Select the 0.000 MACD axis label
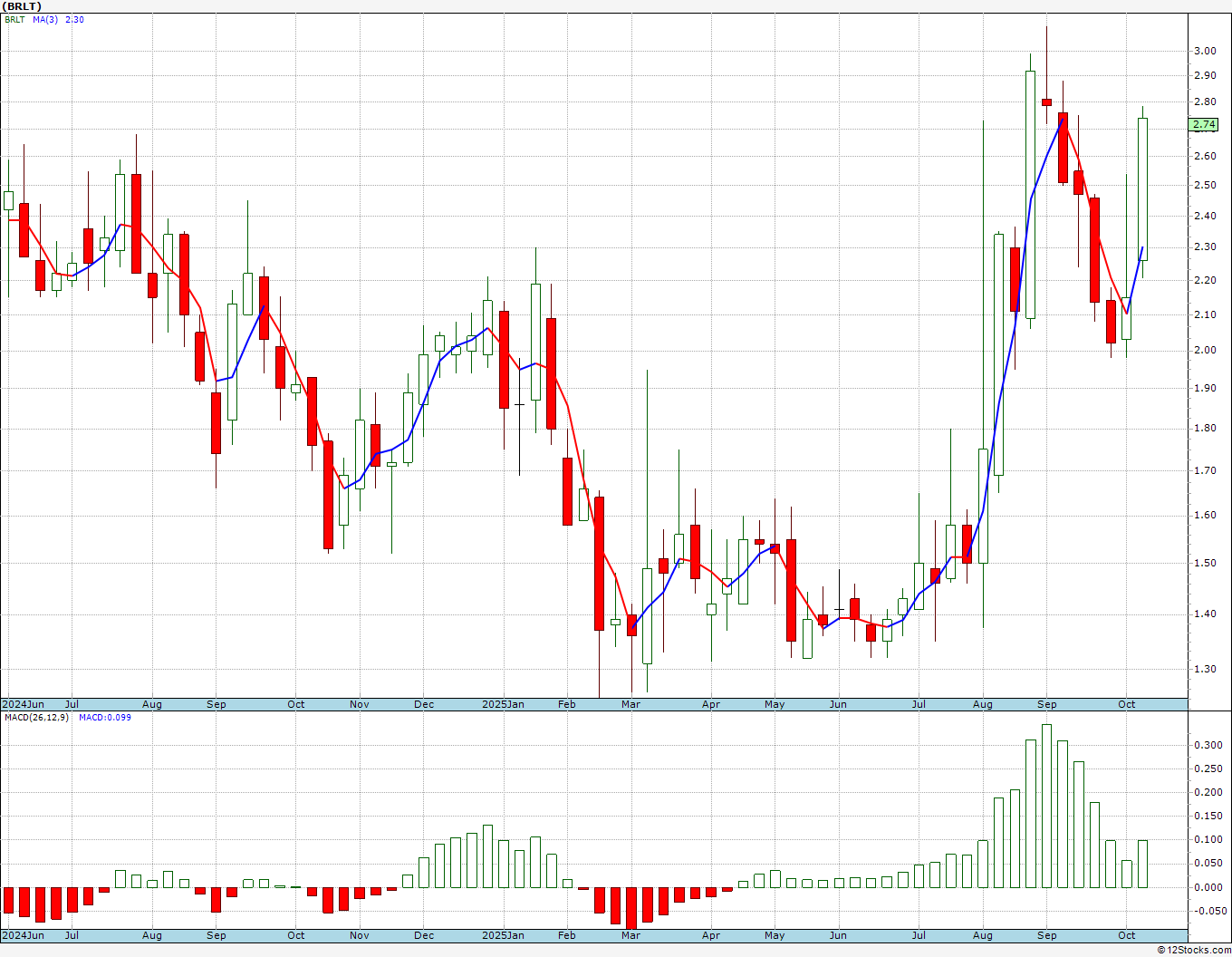This screenshot has width=1232, height=957. 1208,888
